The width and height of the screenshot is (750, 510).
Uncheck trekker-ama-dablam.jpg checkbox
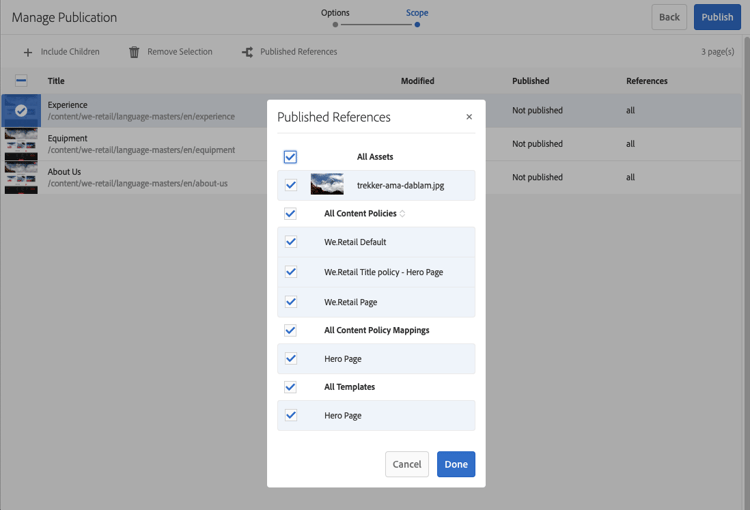click(291, 185)
